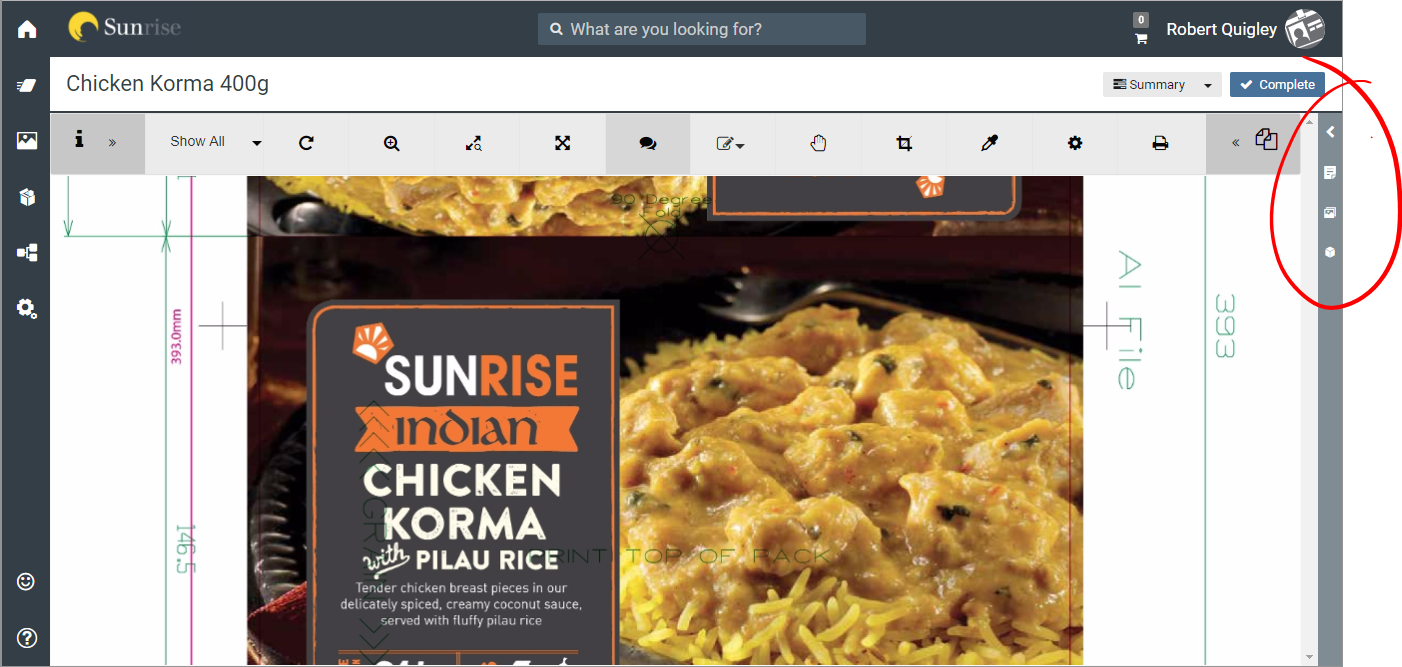Rotate or refresh the artwork view
This screenshot has width=1402, height=667.
coord(307,143)
